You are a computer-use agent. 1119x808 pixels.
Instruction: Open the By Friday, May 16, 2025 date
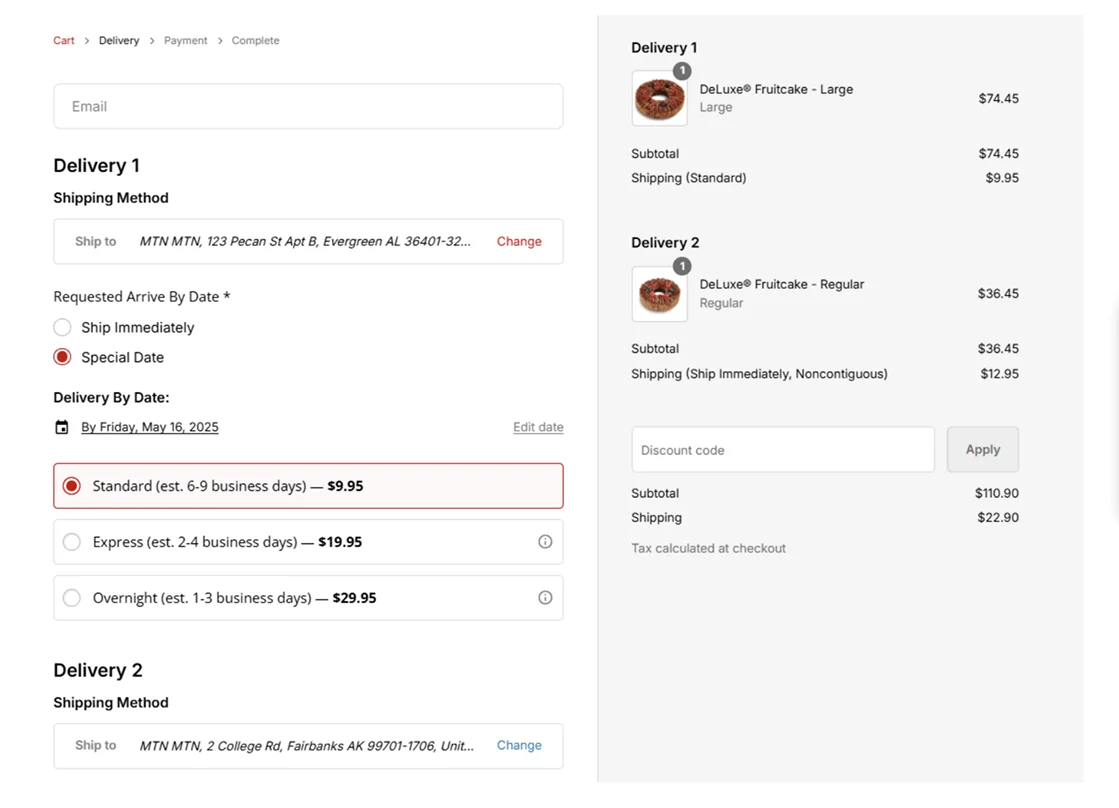(150, 427)
